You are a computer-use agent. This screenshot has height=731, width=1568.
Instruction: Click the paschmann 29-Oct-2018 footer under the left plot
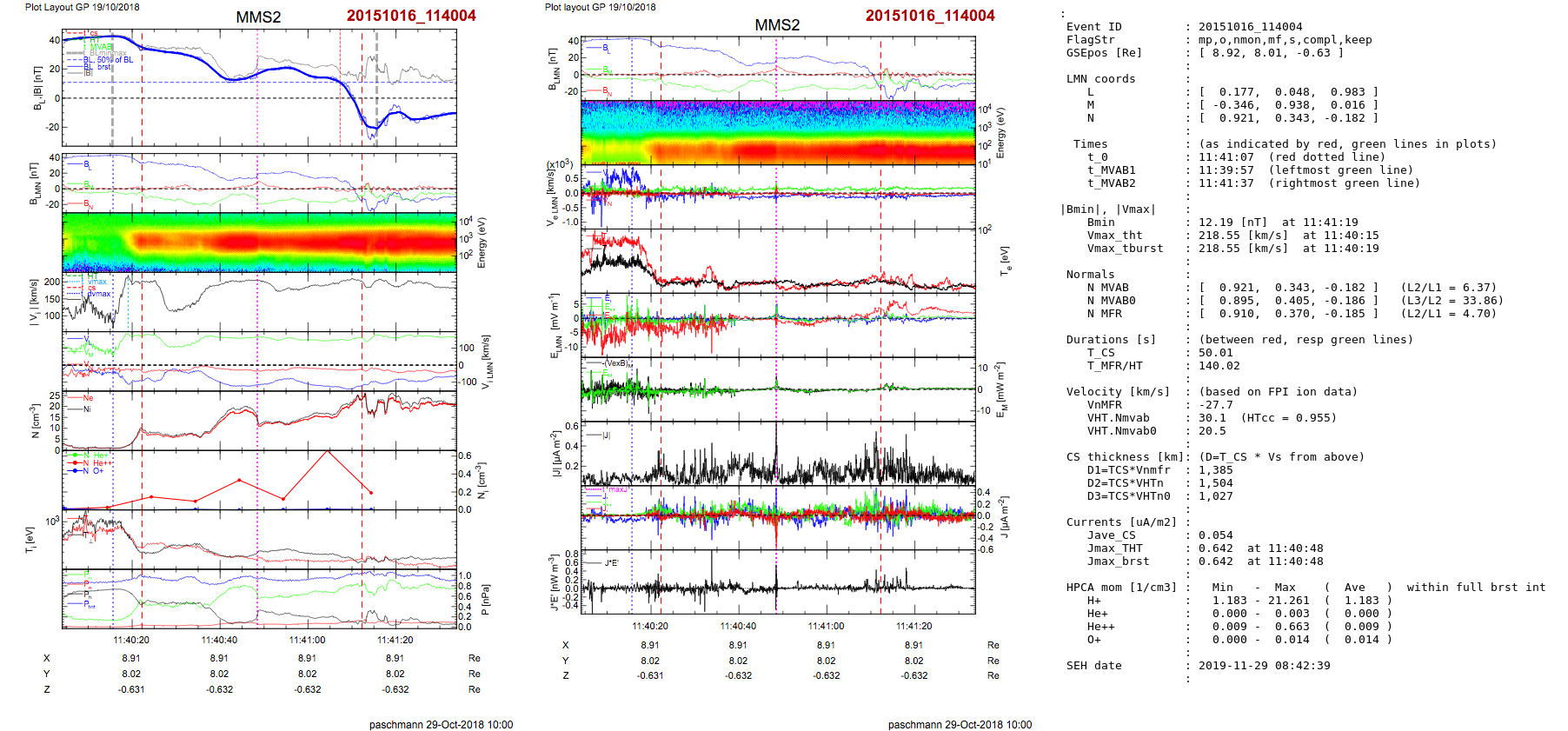point(441,724)
